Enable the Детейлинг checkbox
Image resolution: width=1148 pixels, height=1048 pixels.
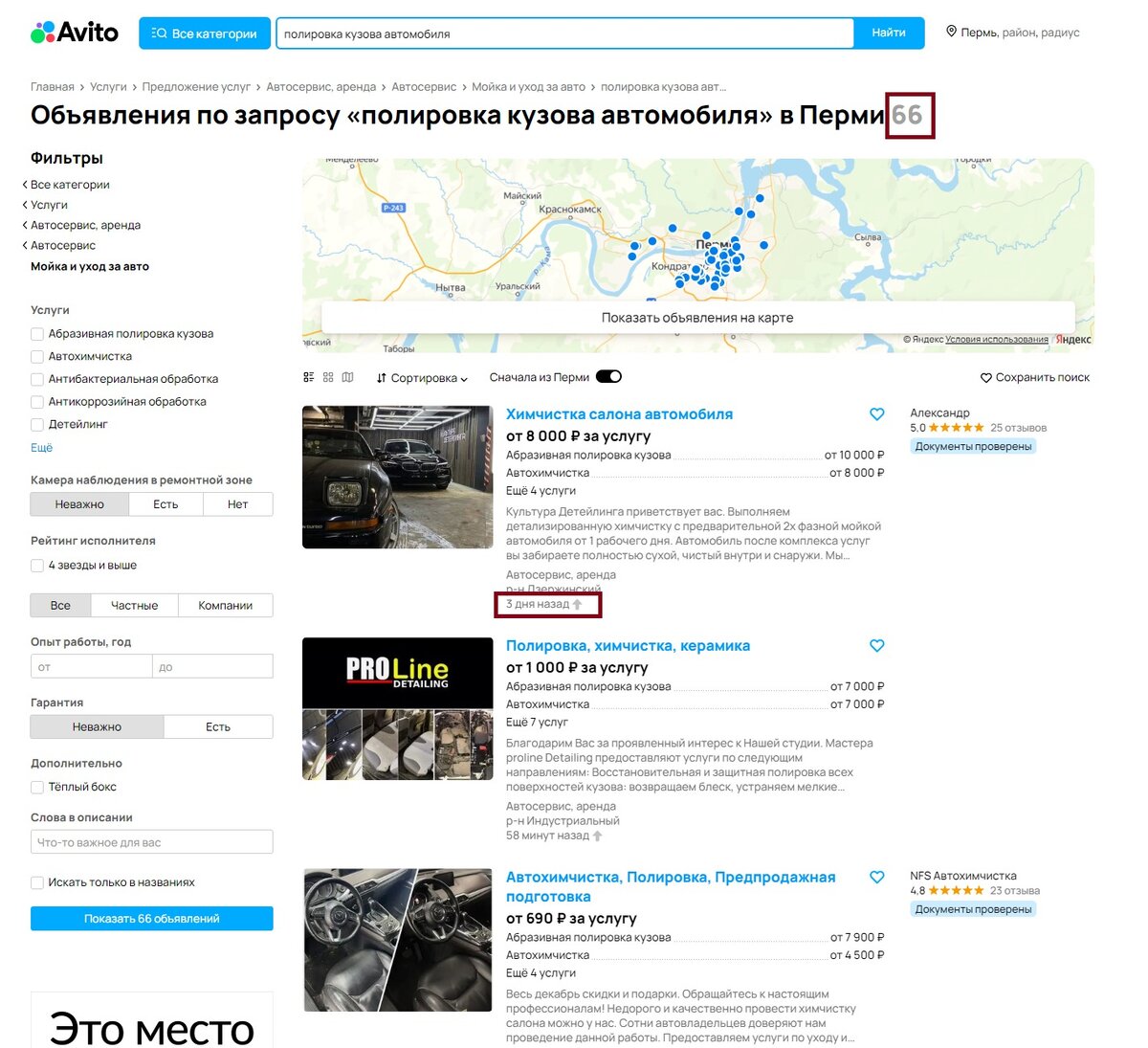[x=37, y=424]
